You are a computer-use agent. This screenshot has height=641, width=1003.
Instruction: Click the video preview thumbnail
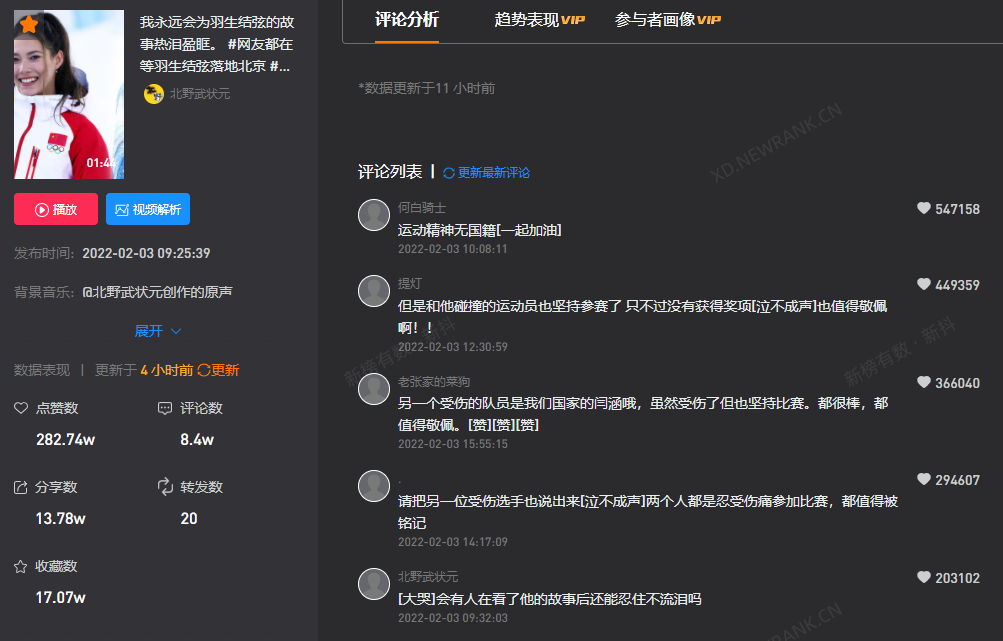click(x=68, y=91)
